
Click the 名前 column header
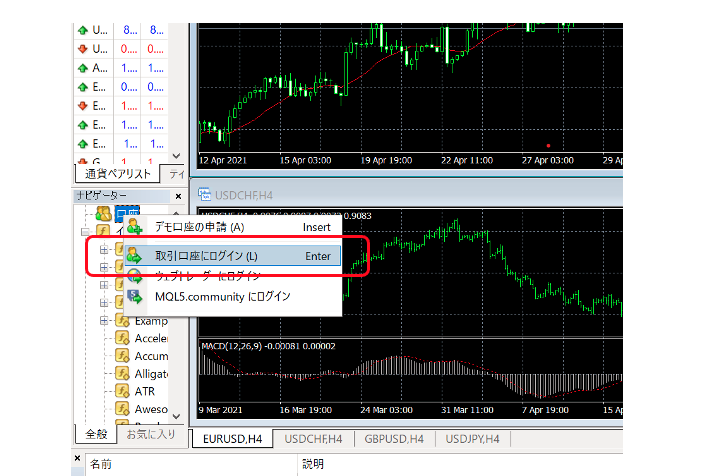point(101,464)
